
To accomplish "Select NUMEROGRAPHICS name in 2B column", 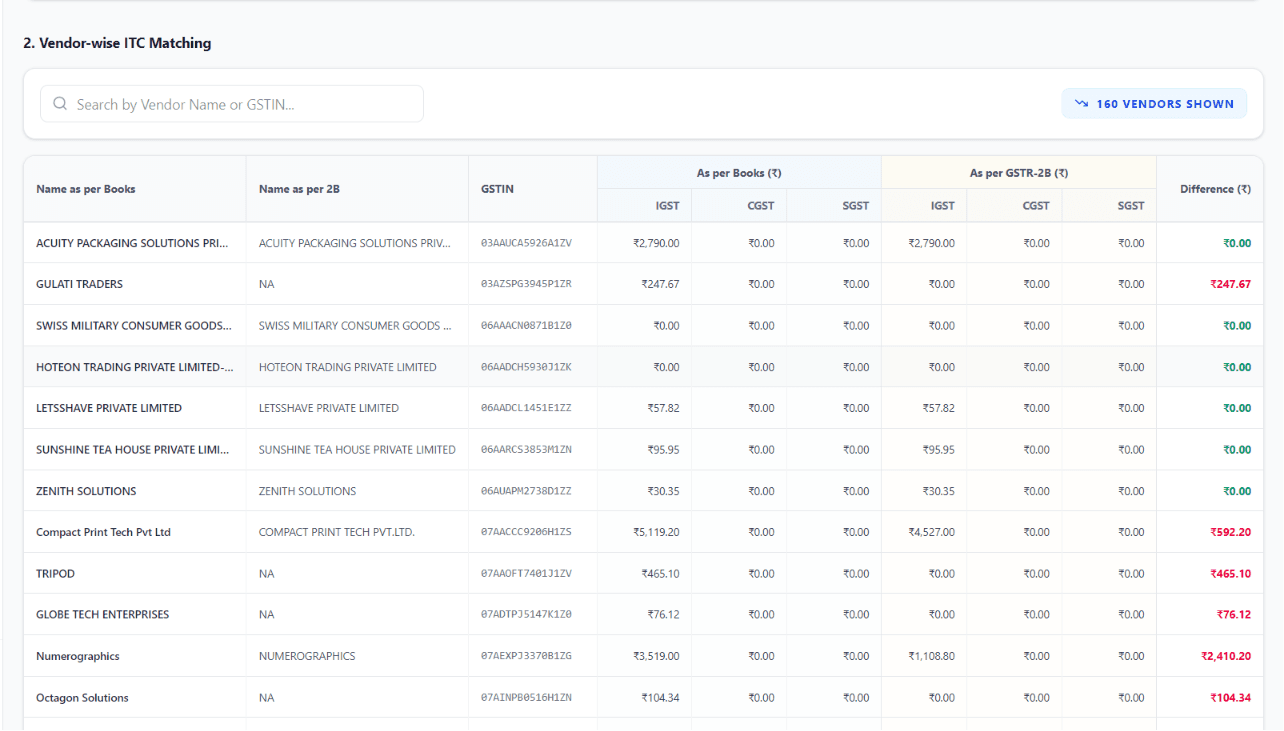I will point(307,656).
